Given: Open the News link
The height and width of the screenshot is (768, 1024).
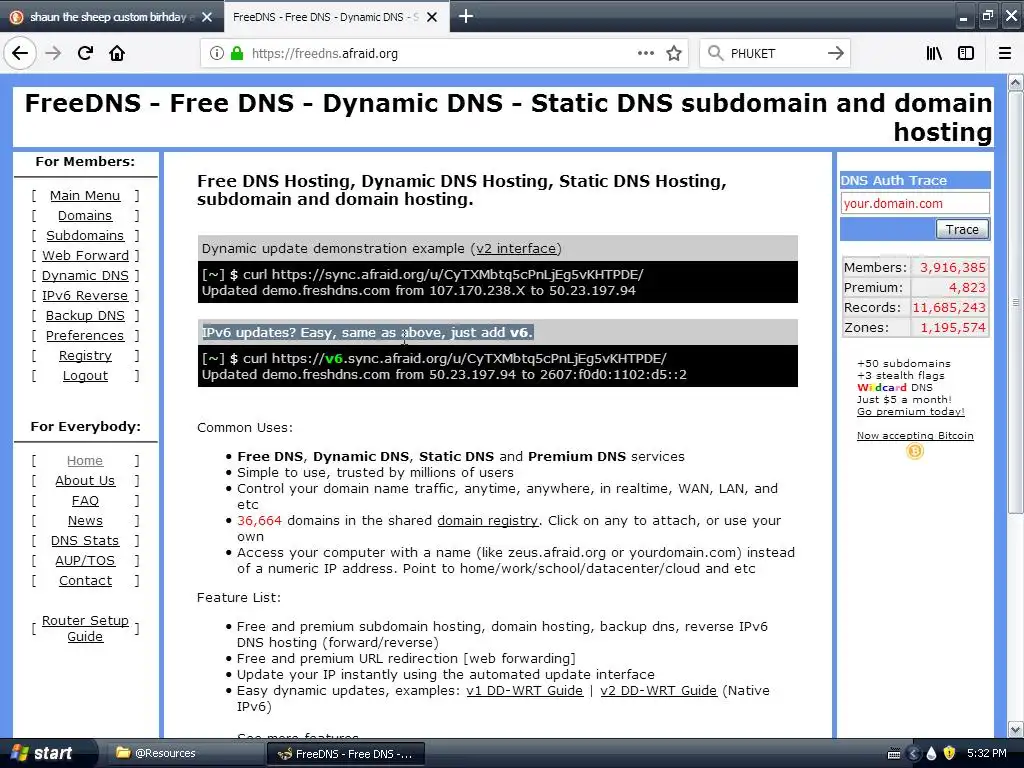Looking at the screenshot, I should click(85, 520).
